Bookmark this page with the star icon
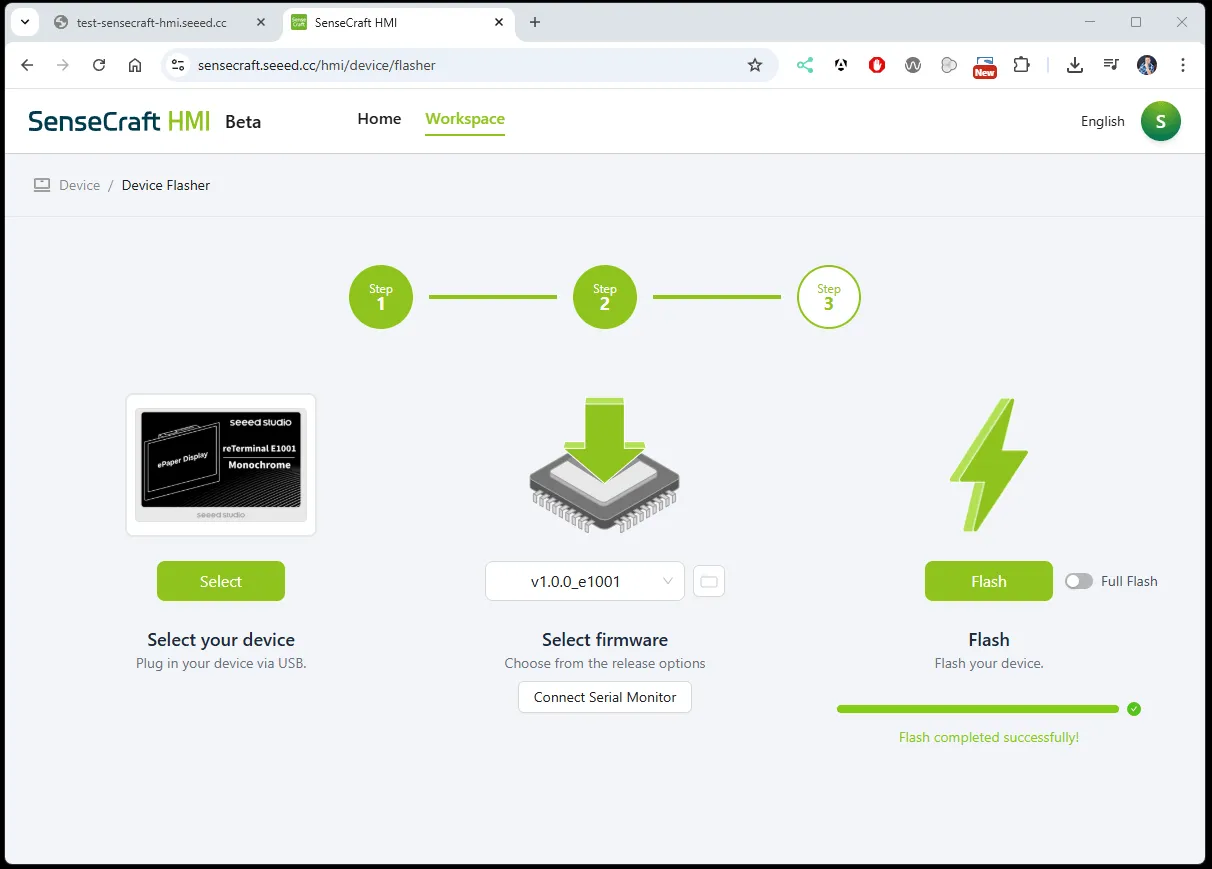The image size is (1212, 869). click(x=755, y=65)
